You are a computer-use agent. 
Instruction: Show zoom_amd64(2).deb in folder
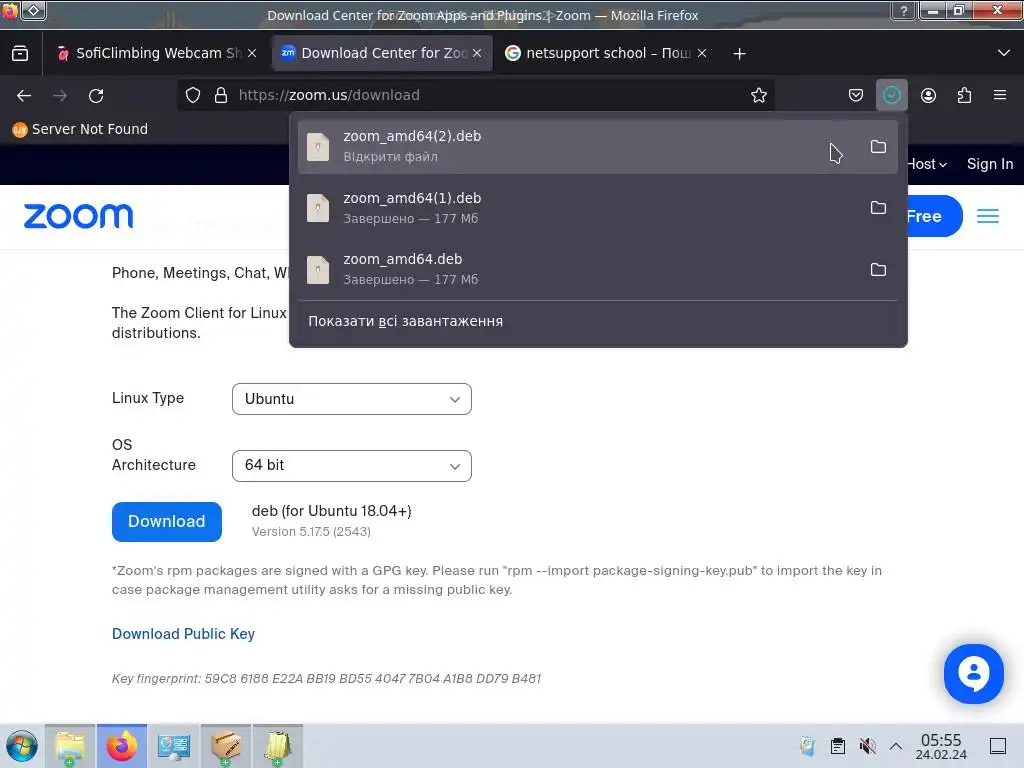(x=878, y=147)
